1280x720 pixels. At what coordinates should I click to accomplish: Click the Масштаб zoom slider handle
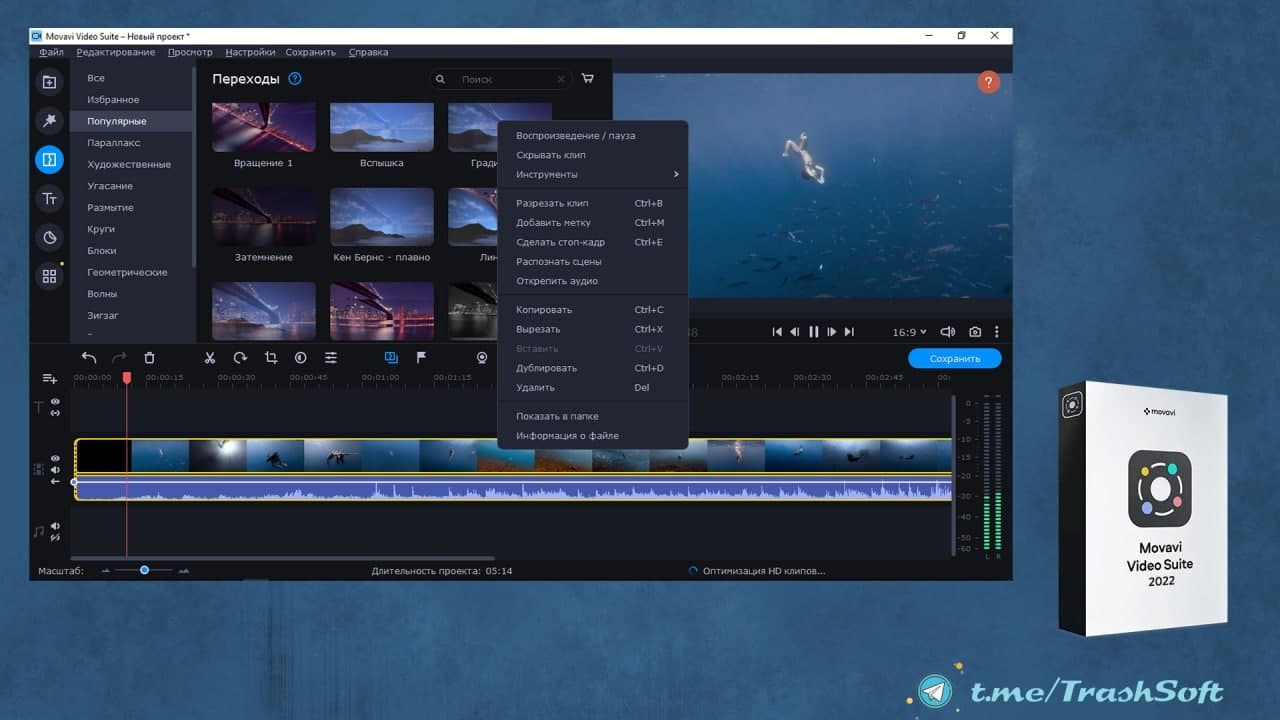[x=144, y=570]
